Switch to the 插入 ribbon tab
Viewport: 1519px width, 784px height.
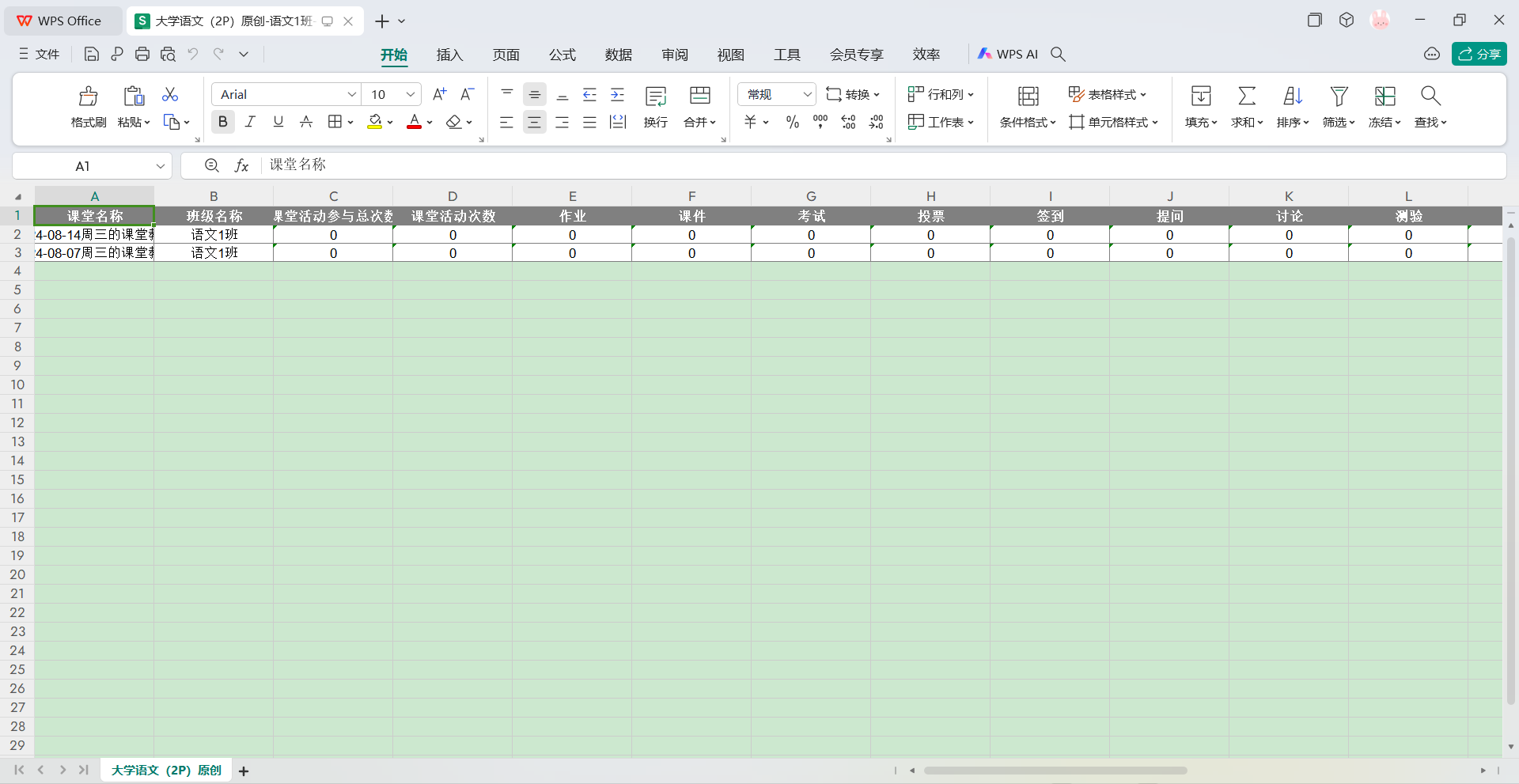tap(449, 55)
